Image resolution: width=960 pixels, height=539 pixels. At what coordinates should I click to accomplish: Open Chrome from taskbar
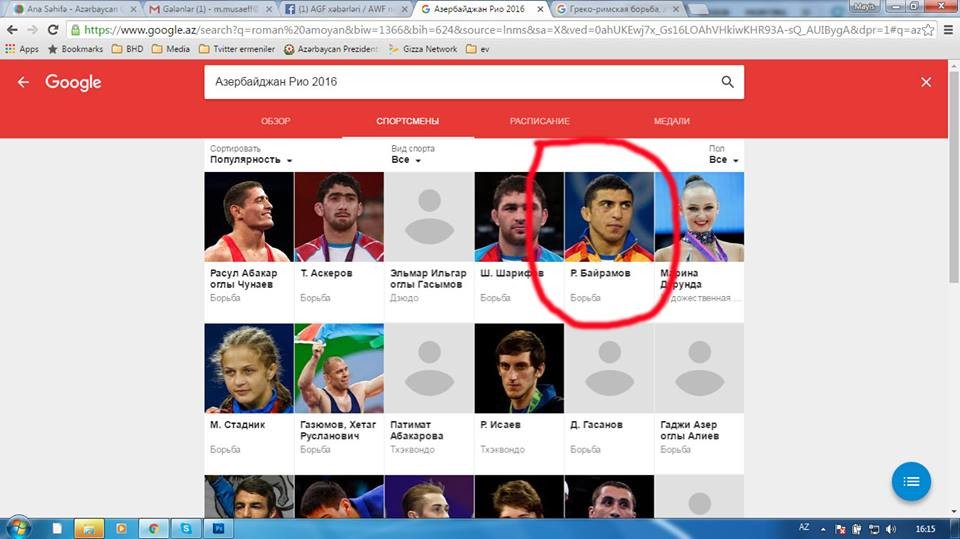tap(153, 528)
